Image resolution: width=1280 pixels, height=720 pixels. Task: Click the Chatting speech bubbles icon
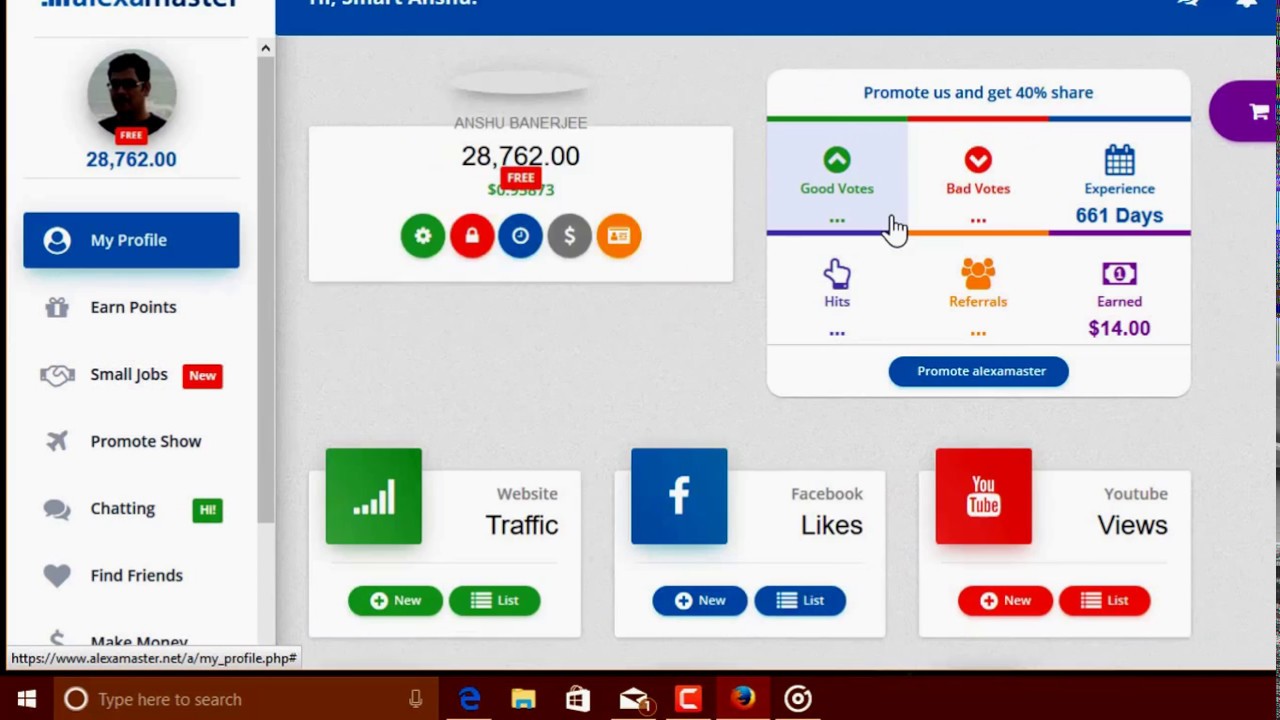(57, 509)
